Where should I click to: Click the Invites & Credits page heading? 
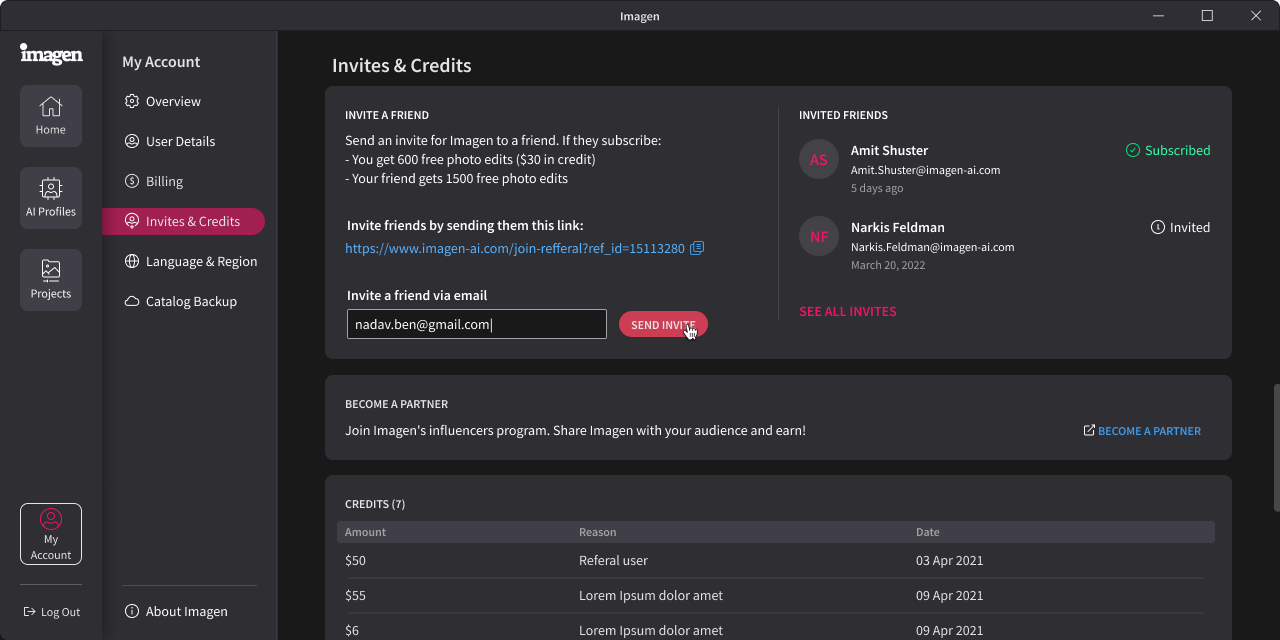(402, 65)
